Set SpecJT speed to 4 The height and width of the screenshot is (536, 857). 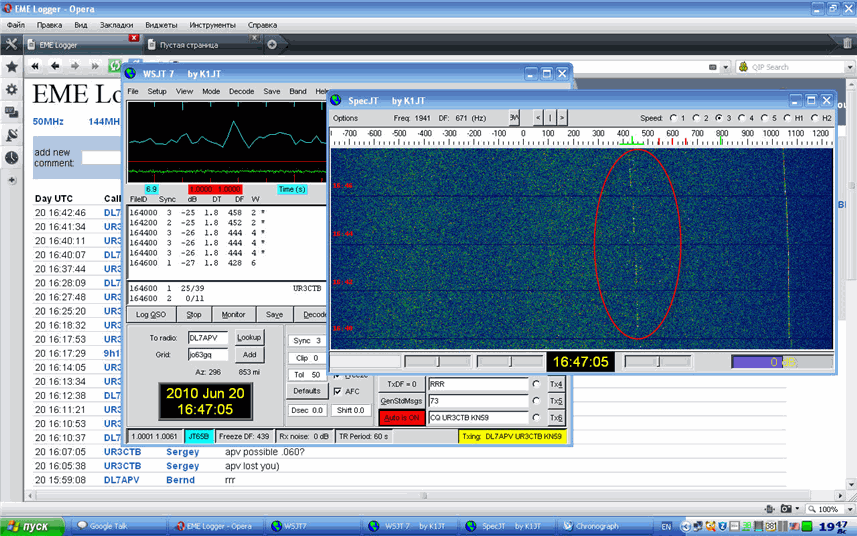click(x=742, y=118)
